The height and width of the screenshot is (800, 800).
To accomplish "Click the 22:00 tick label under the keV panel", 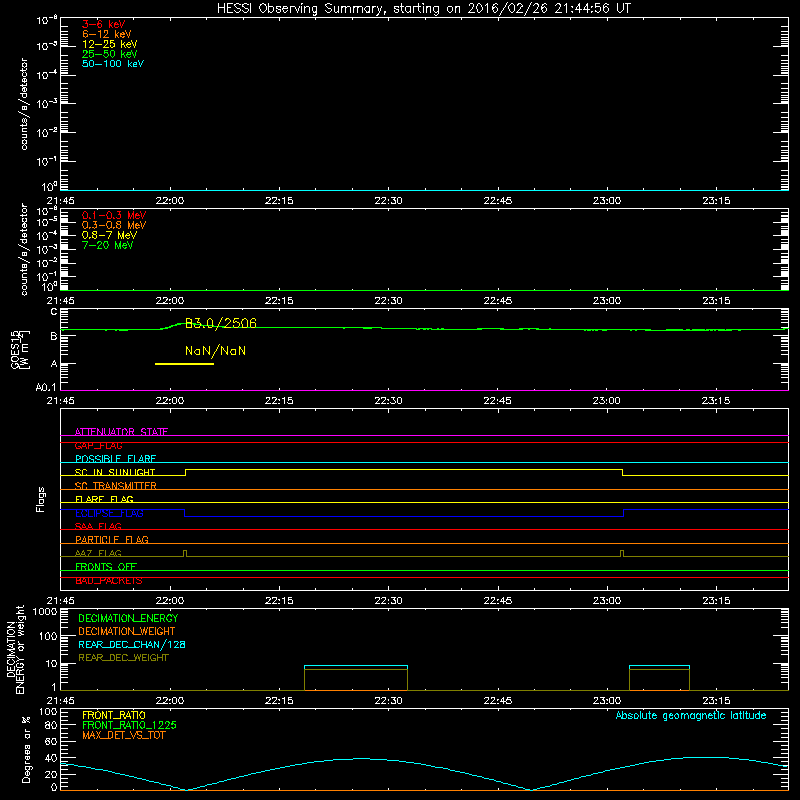I will 170,201.
